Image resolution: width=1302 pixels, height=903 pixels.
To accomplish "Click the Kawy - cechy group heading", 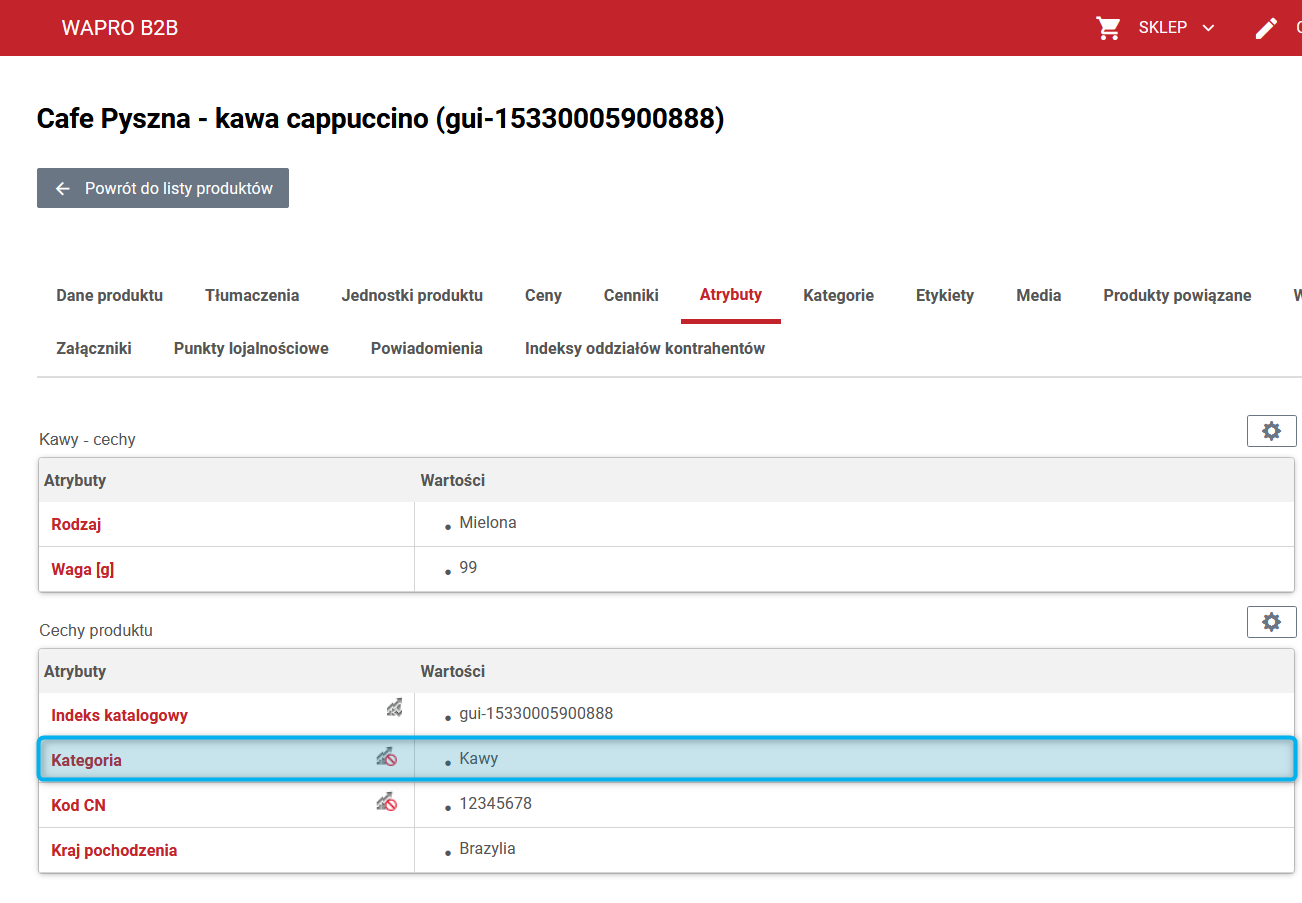I will (x=87, y=439).
